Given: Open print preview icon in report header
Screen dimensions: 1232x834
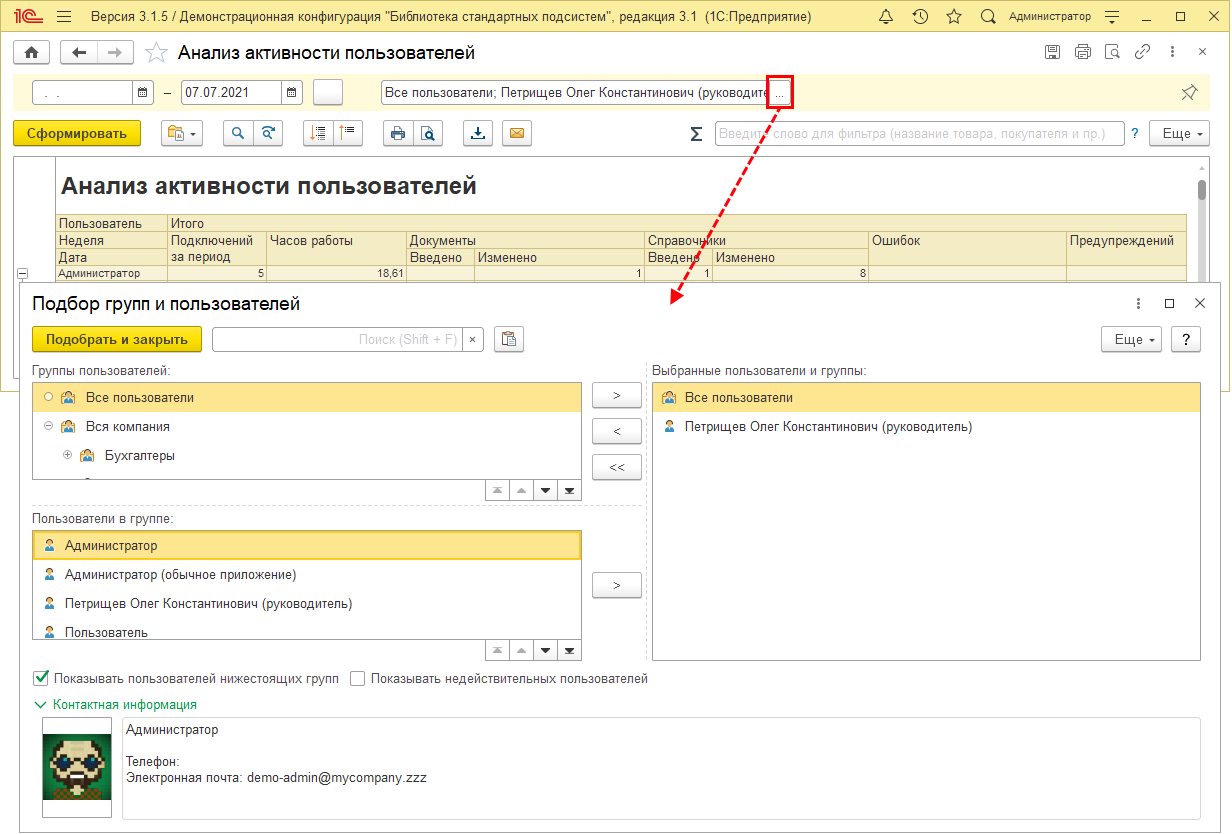Looking at the screenshot, I should (1112, 53).
